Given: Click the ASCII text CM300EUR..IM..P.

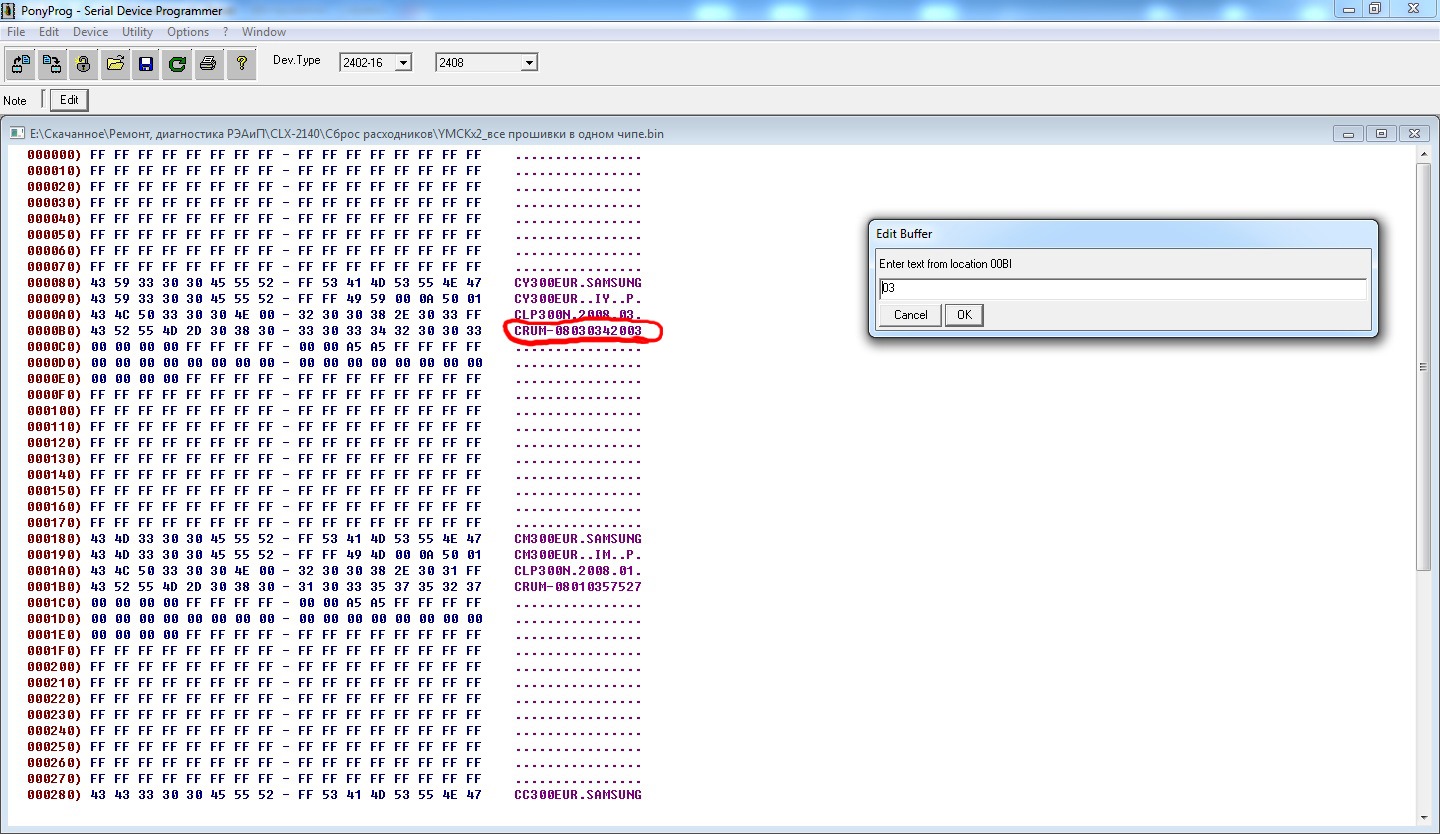Looking at the screenshot, I should point(578,555).
